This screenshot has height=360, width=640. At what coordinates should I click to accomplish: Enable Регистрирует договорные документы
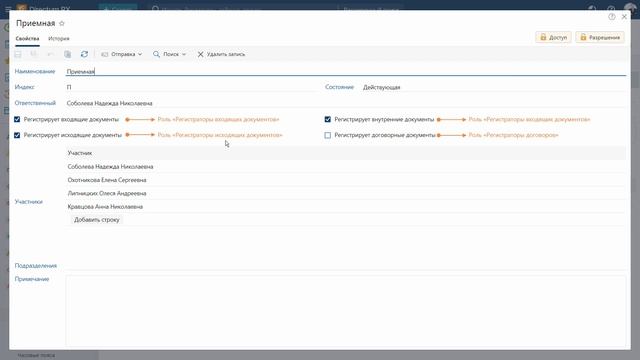pos(328,135)
